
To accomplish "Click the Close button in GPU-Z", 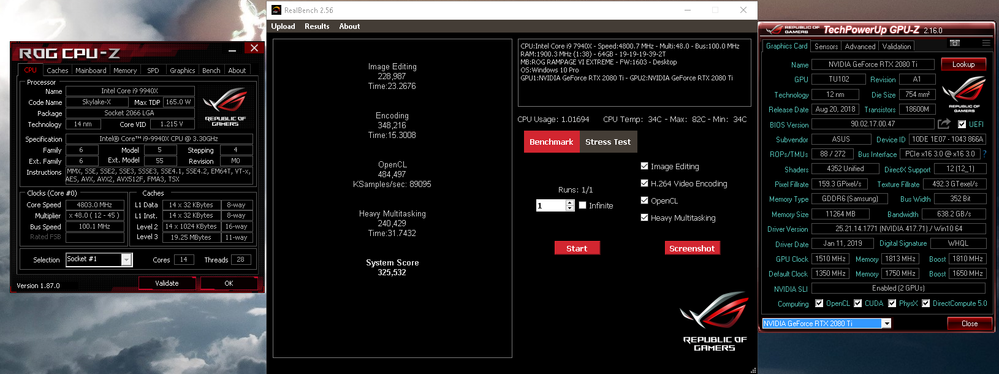I will 969,324.
